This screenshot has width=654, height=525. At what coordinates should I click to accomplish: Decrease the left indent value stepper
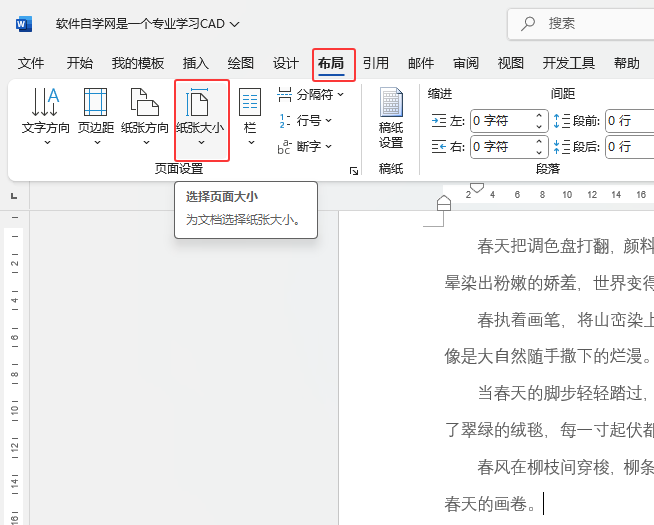(x=539, y=126)
